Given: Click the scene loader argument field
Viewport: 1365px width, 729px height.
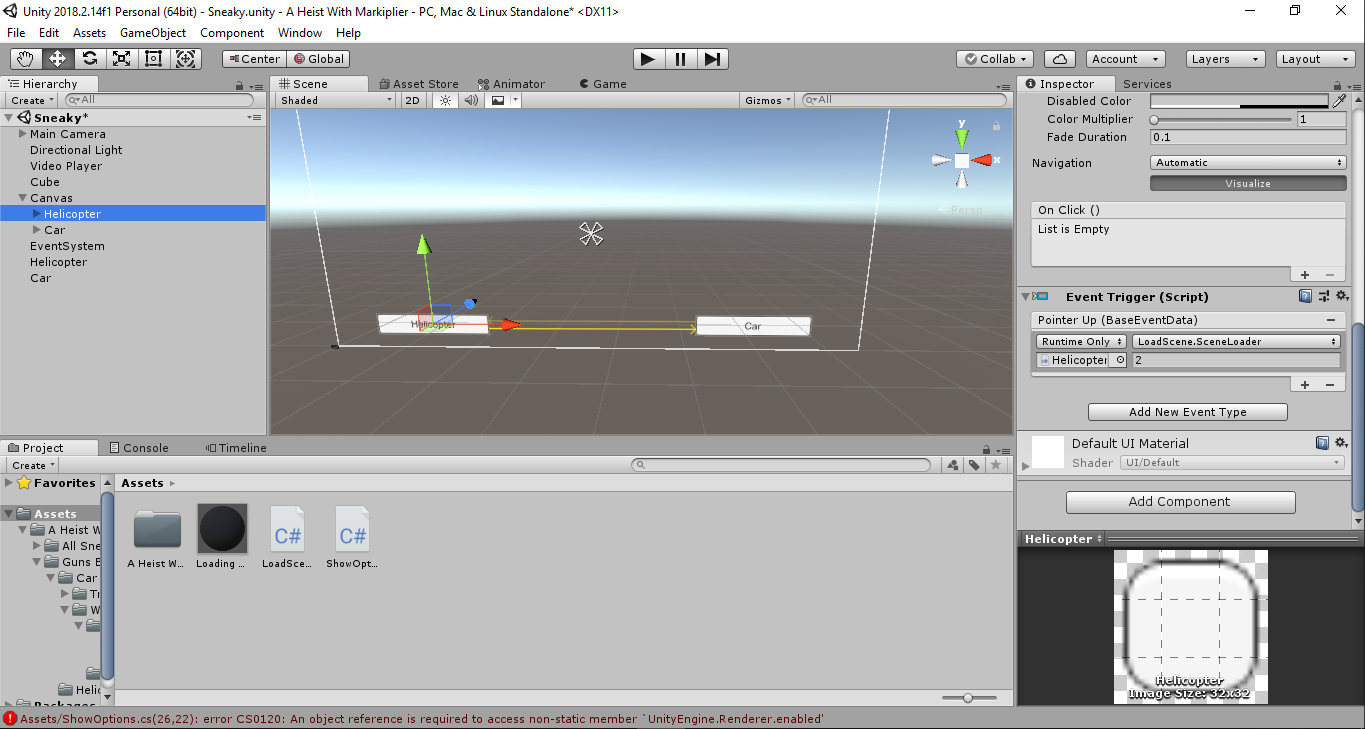Looking at the screenshot, I should coord(1236,360).
